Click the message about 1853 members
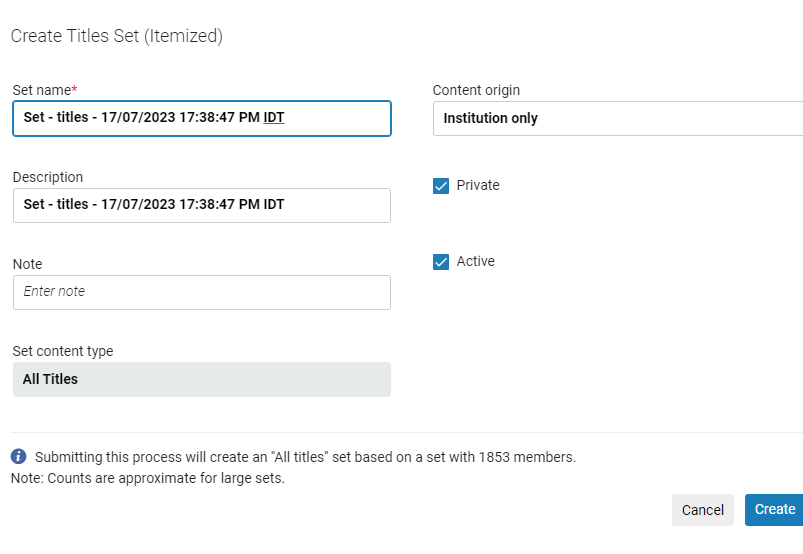 [x=305, y=457]
